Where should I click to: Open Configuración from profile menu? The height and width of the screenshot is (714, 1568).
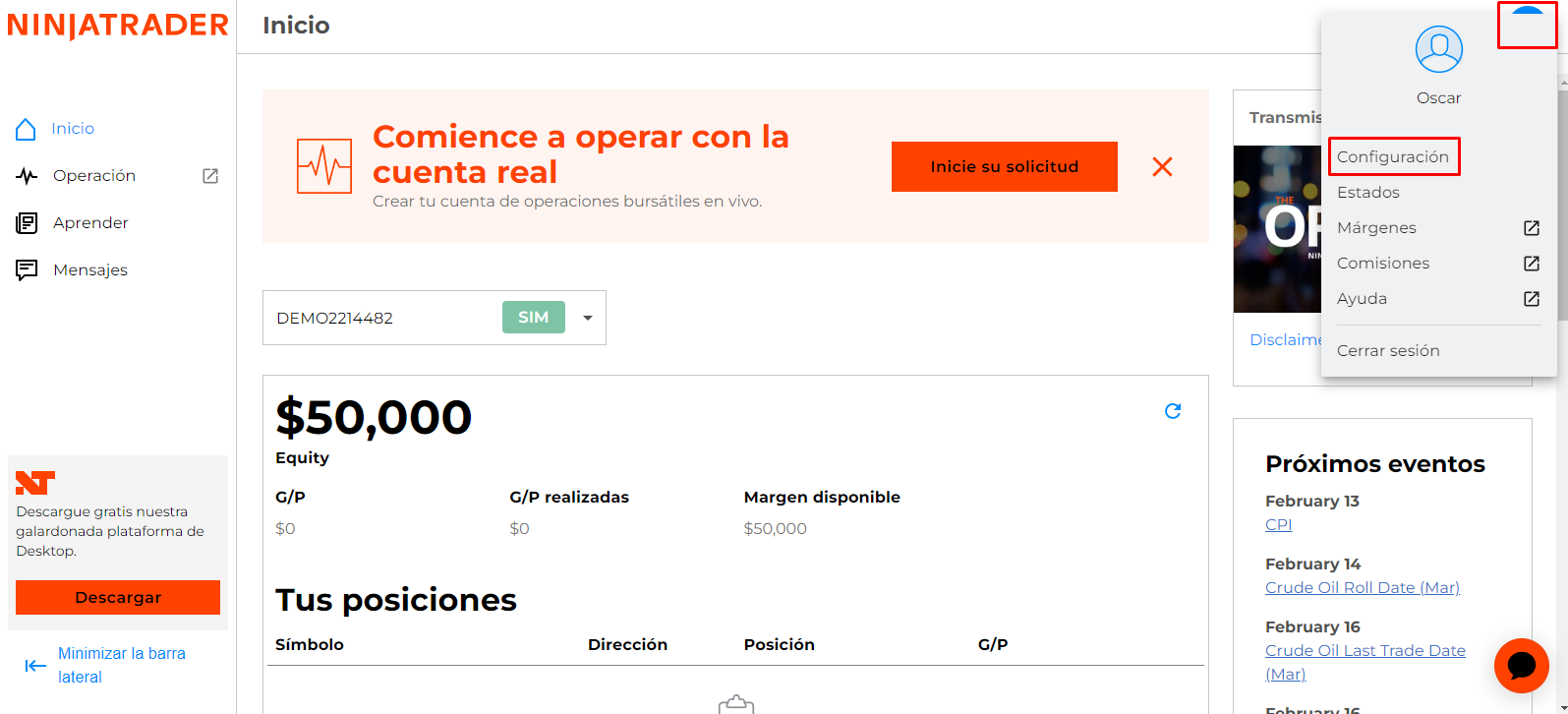pos(1393,157)
